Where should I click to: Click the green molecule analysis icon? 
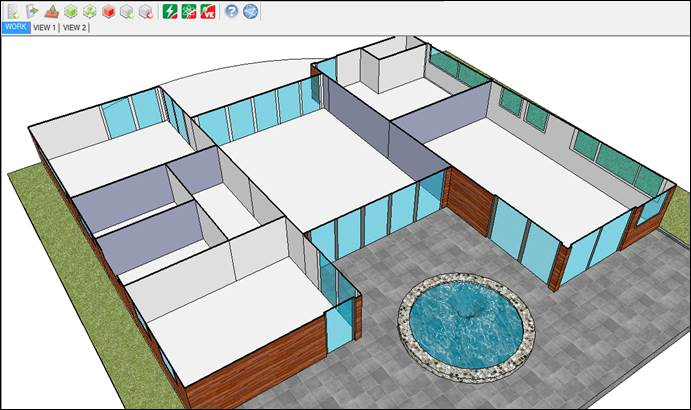click(x=189, y=11)
